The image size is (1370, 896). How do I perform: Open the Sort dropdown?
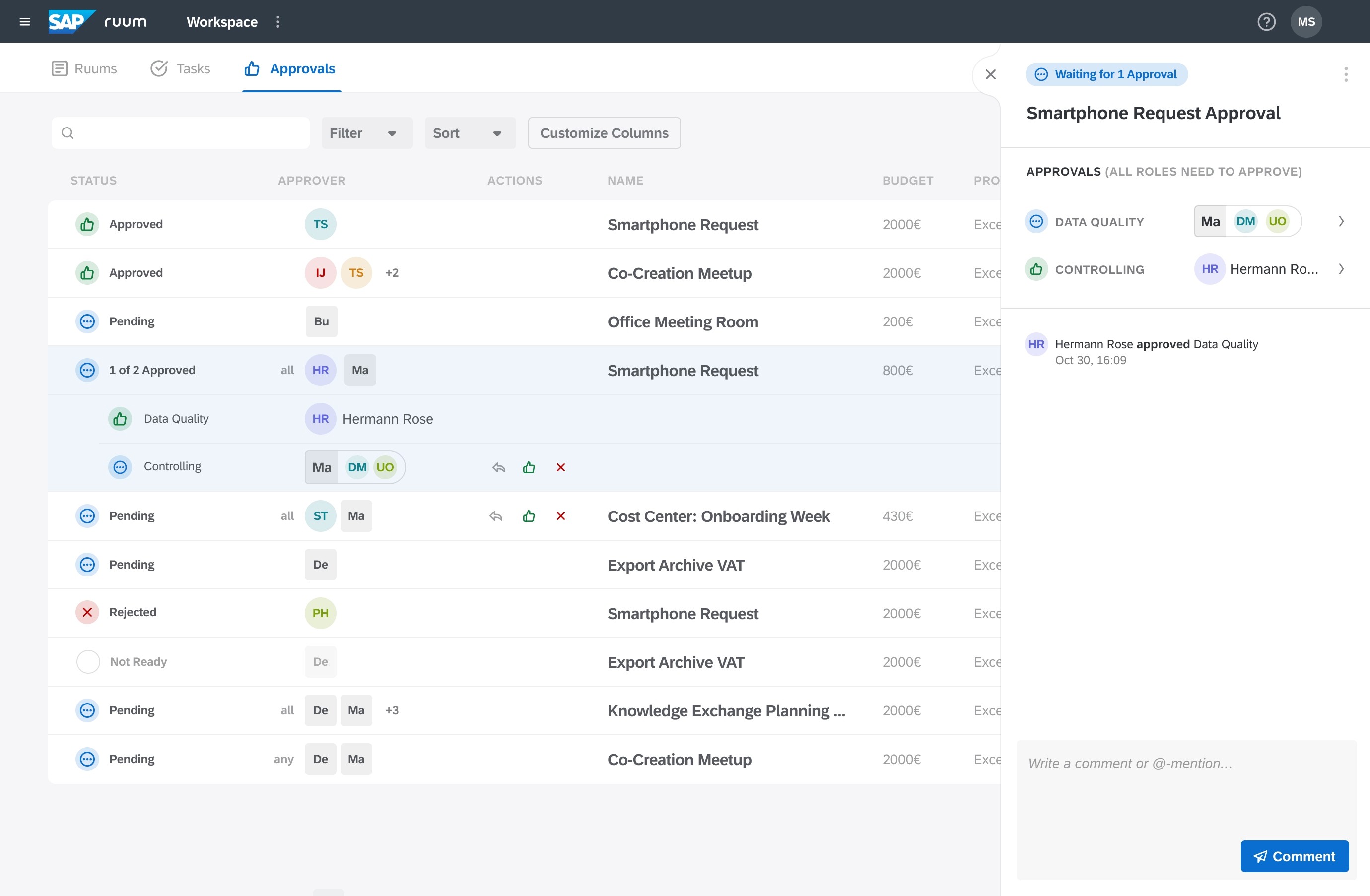click(470, 133)
